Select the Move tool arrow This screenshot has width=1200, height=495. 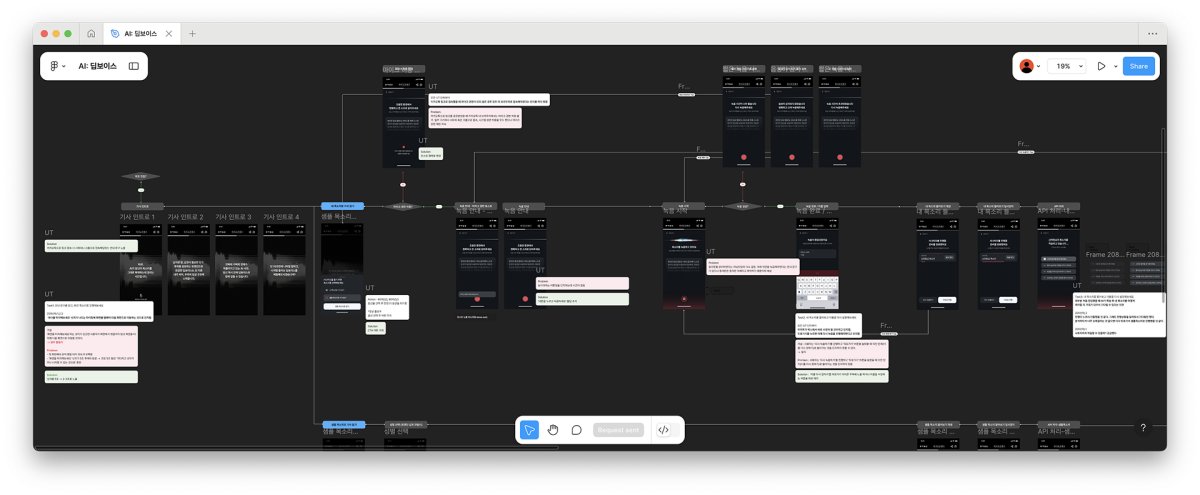[530, 430]
